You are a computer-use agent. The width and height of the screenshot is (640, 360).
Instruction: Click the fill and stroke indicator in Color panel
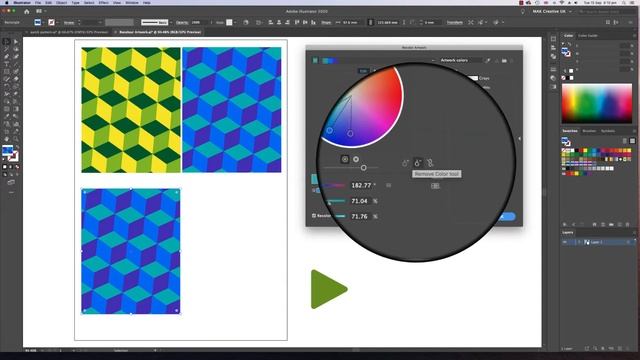[x=566, y=51]
